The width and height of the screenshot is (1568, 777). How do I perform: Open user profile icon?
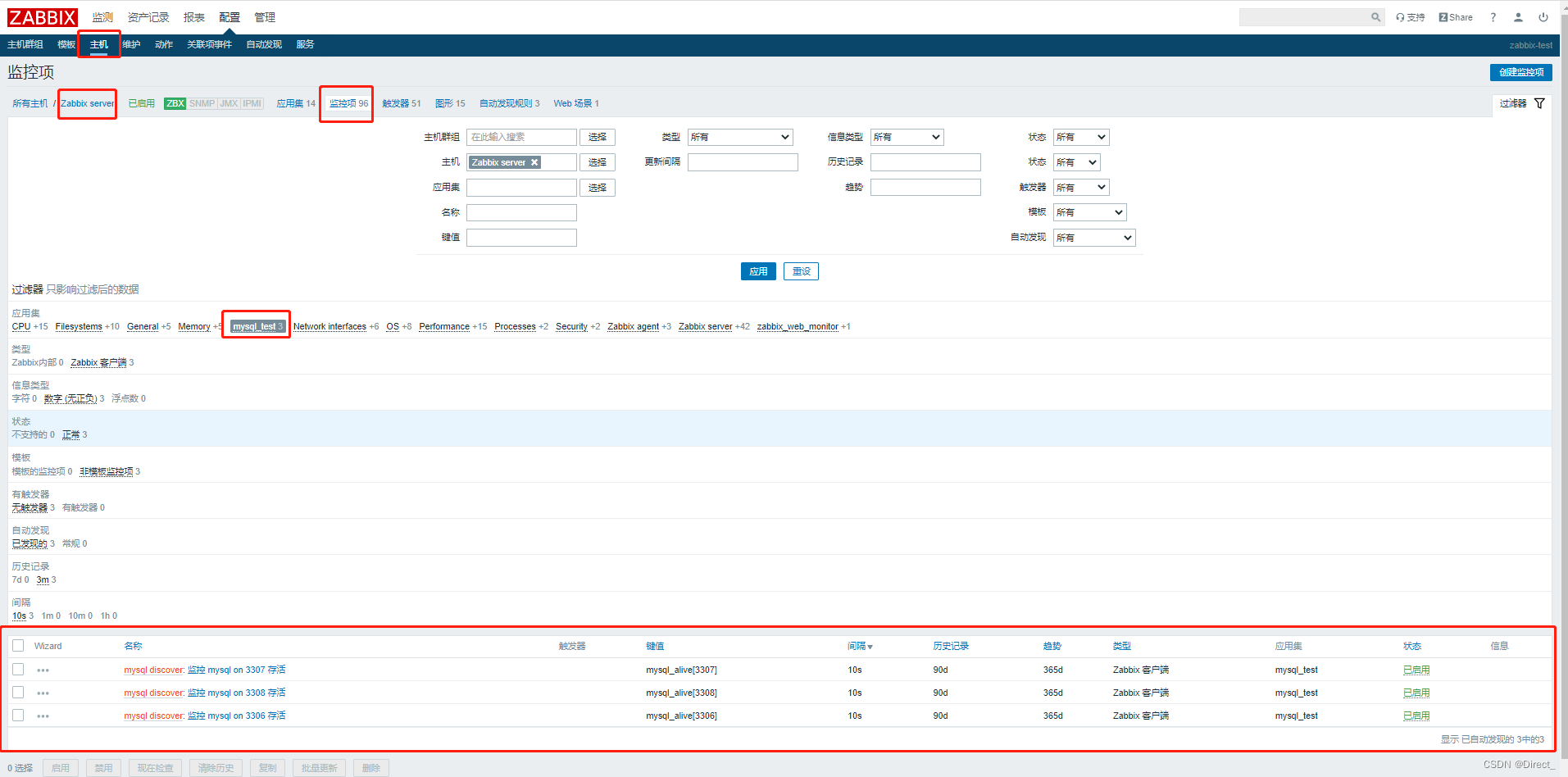pos(1518,17)
